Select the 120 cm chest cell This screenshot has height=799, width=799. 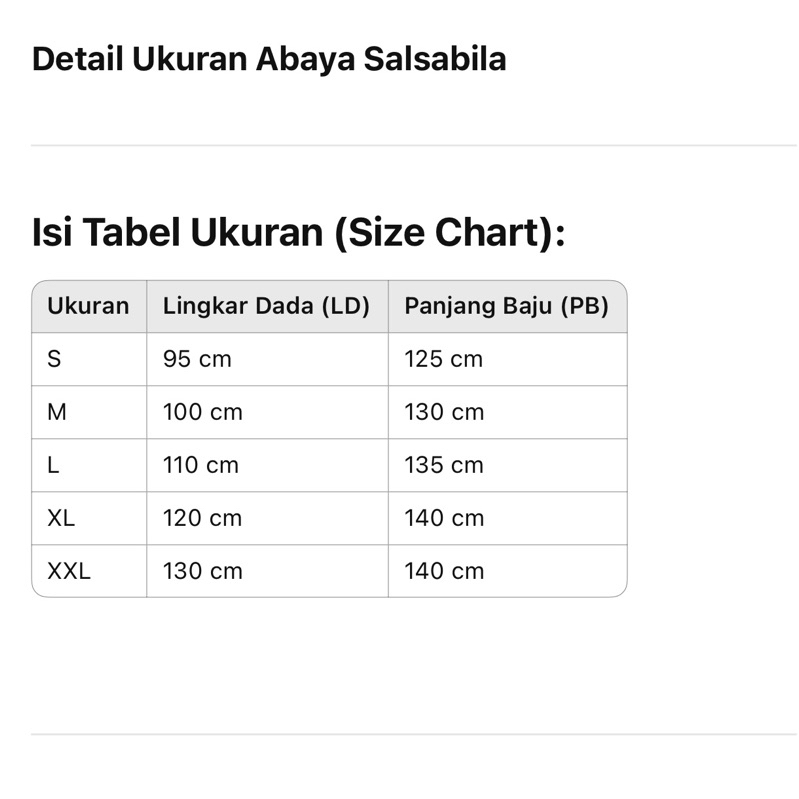[x=203, y=518]
